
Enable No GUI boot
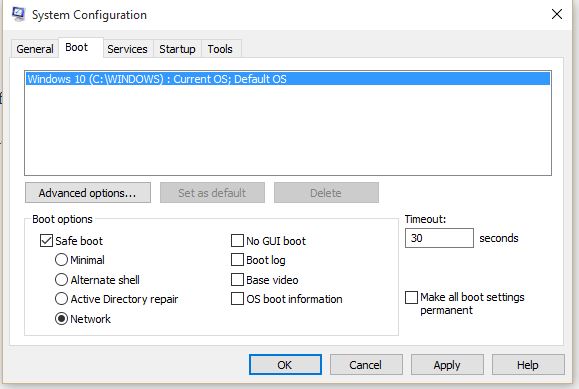[237, 240]
